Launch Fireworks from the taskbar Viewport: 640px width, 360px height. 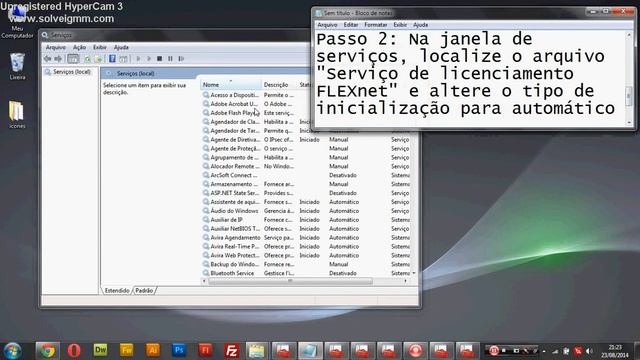pos(127,350)
